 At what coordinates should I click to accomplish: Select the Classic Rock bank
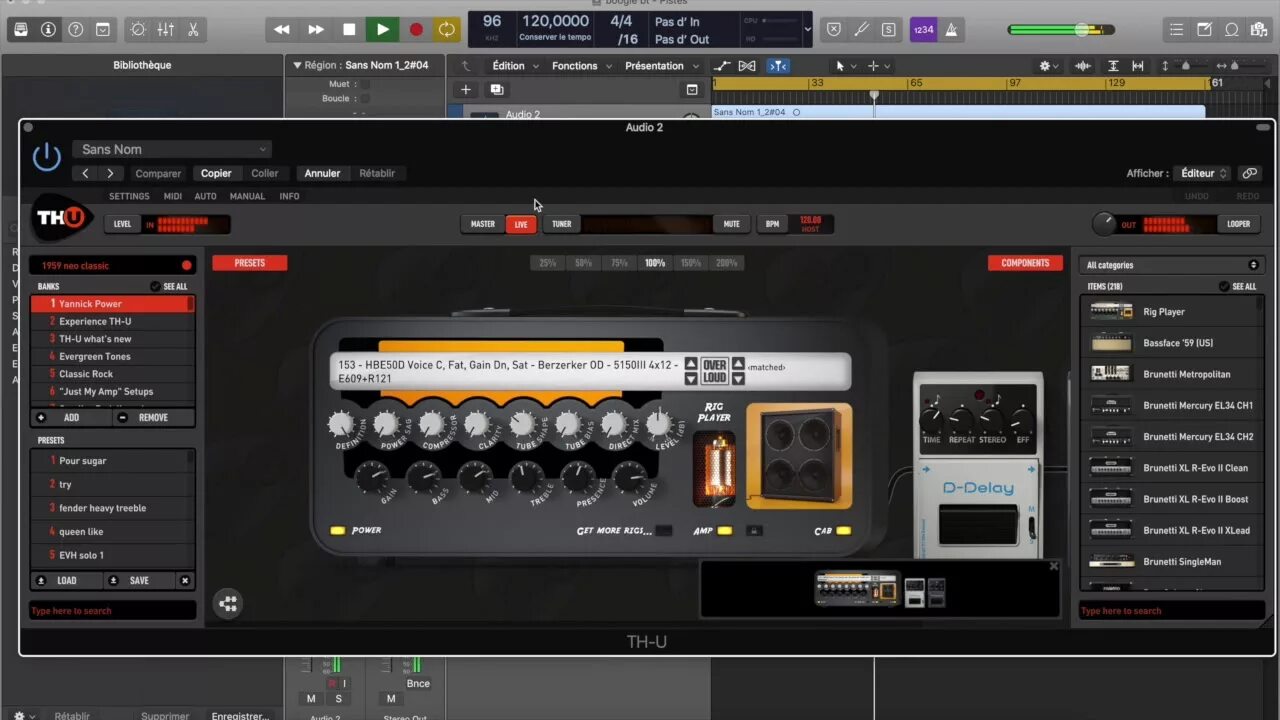(x=111, y=374)
